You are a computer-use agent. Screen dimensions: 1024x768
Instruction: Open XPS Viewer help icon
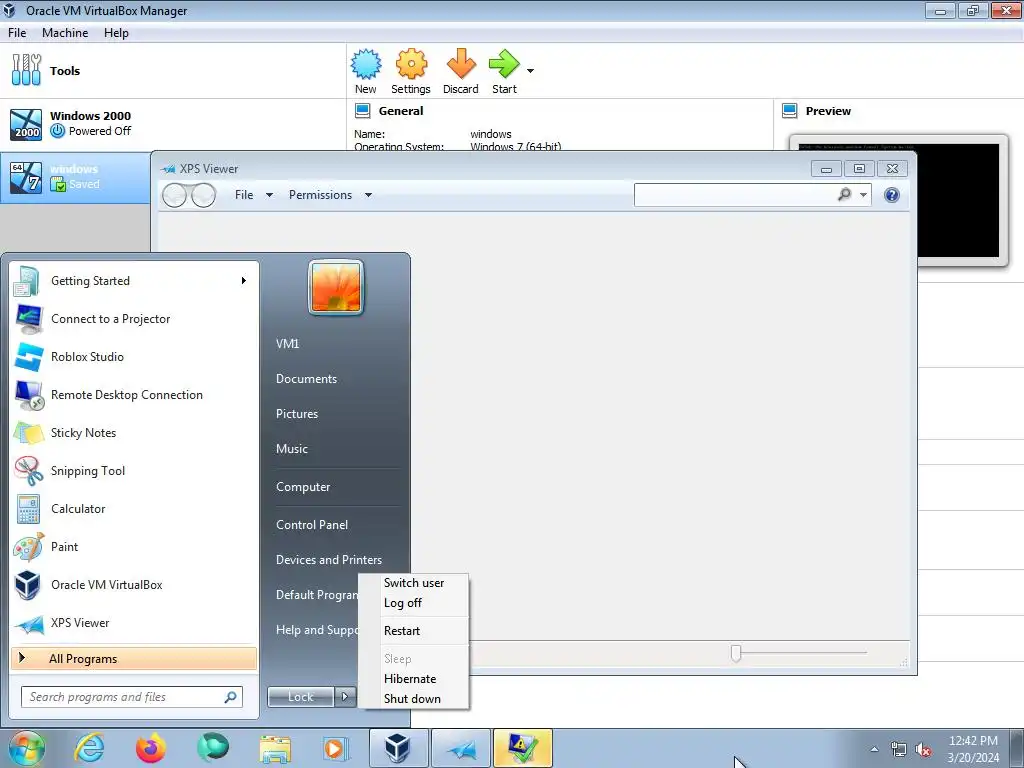pos(891,195)
